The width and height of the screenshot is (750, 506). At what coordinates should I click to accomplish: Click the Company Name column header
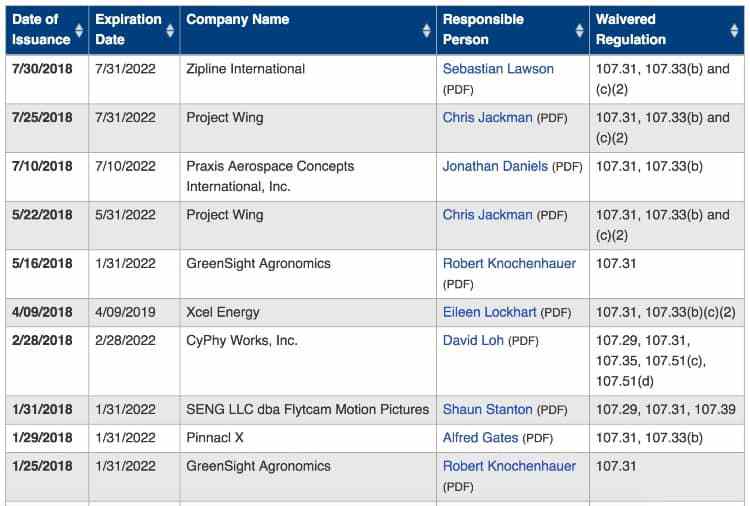238,20
